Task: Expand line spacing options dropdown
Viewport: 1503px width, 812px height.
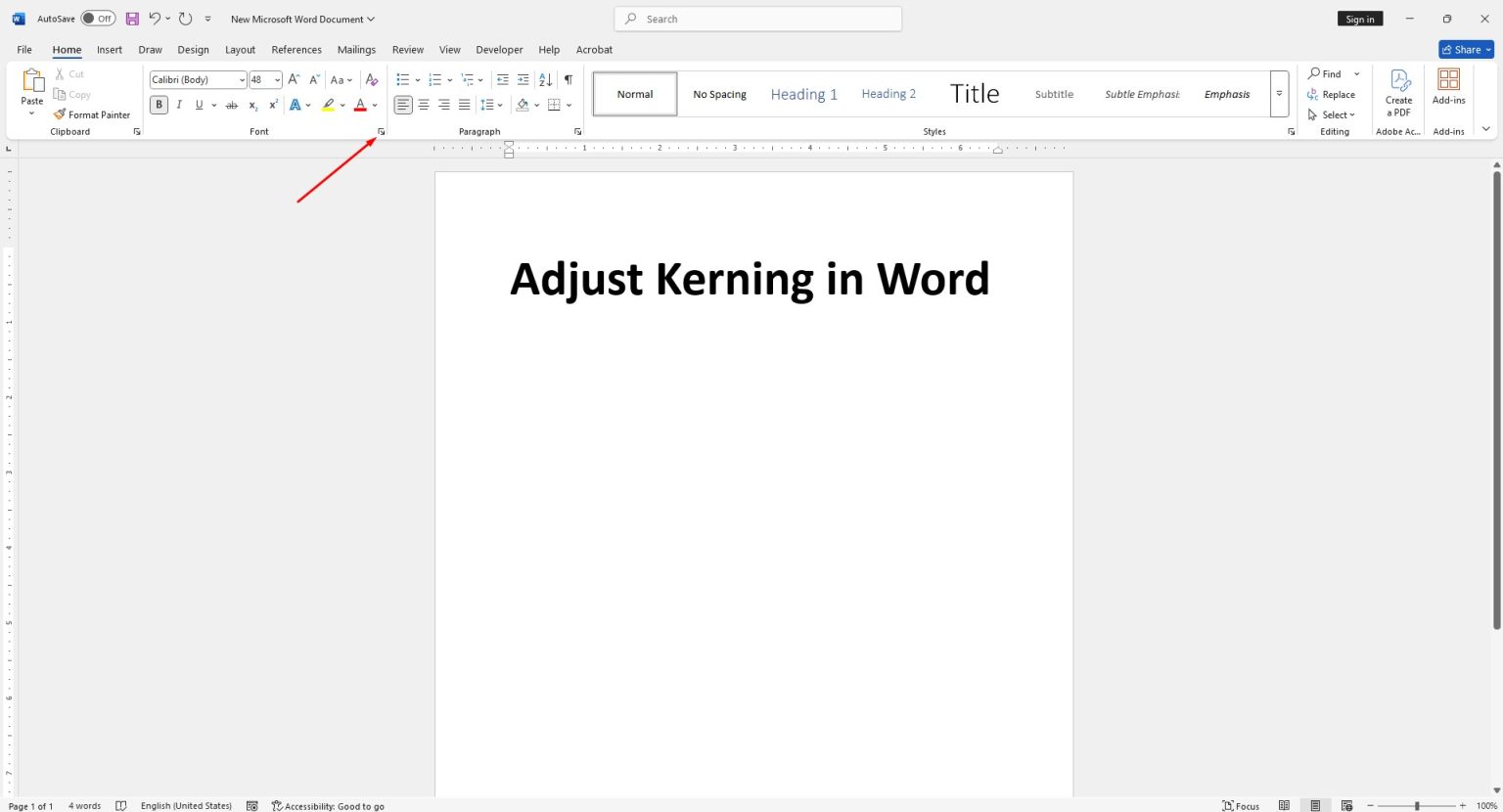Action: 500,105
